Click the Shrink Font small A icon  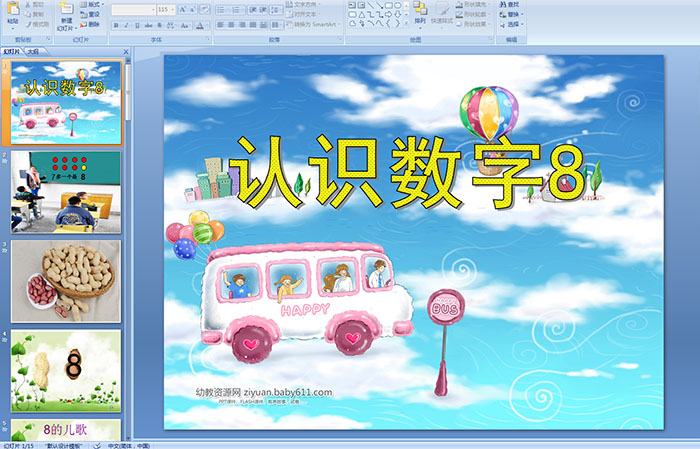(x=192, y=9)
